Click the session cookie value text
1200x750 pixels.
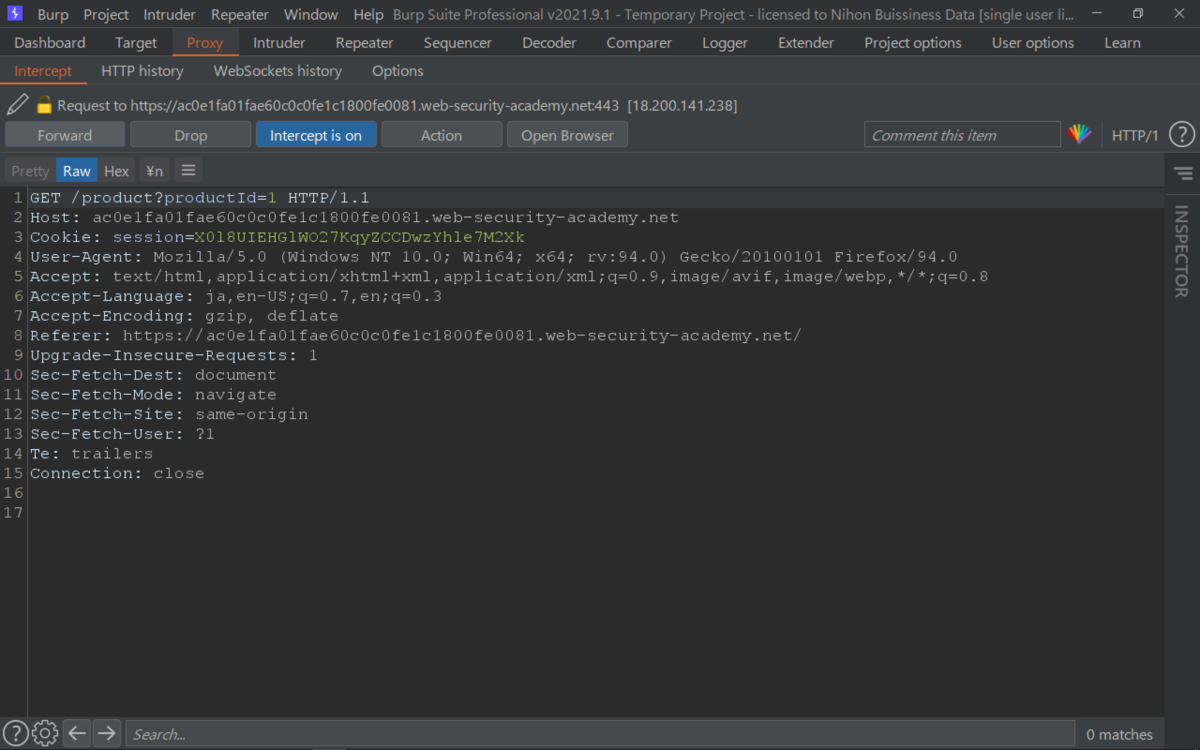click(359, 237)
